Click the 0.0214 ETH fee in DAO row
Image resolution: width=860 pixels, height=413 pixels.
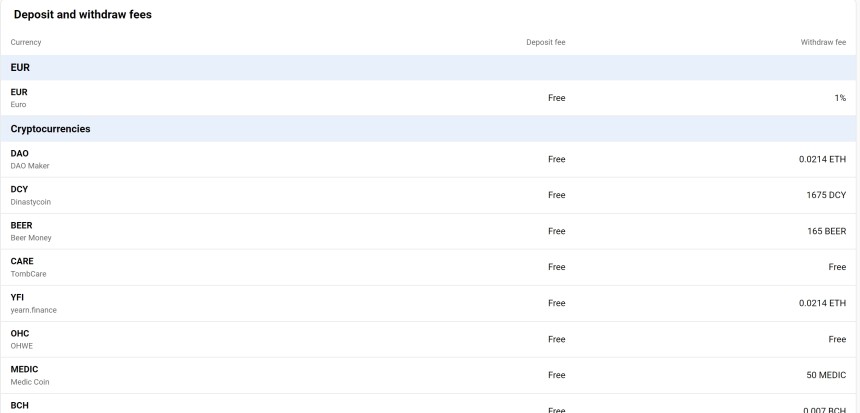(821, 159)
